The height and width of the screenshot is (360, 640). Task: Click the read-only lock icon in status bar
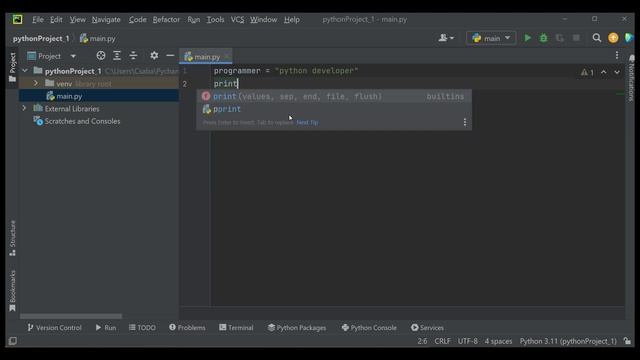(x=627, y=341)
